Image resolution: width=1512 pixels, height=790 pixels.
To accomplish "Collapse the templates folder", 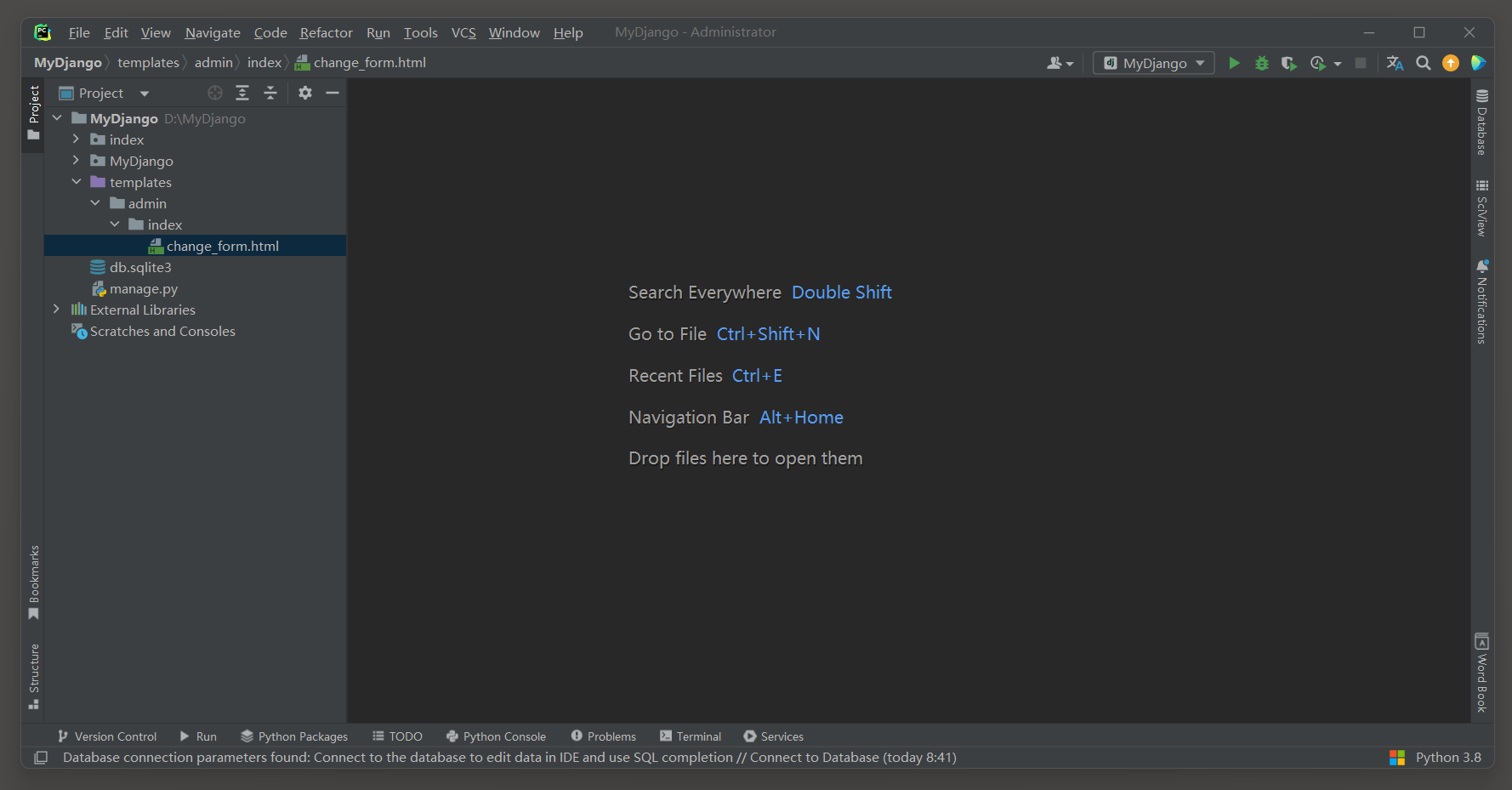I will coord(77,181).
